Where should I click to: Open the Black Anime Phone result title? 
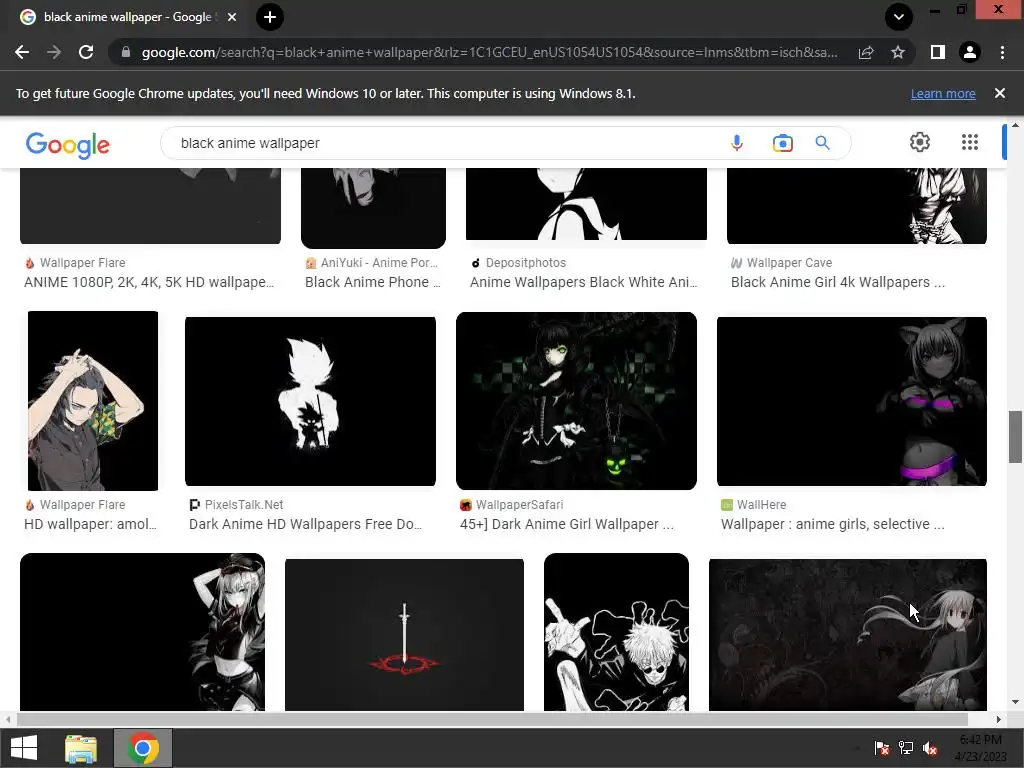click(x=373, y=282)
